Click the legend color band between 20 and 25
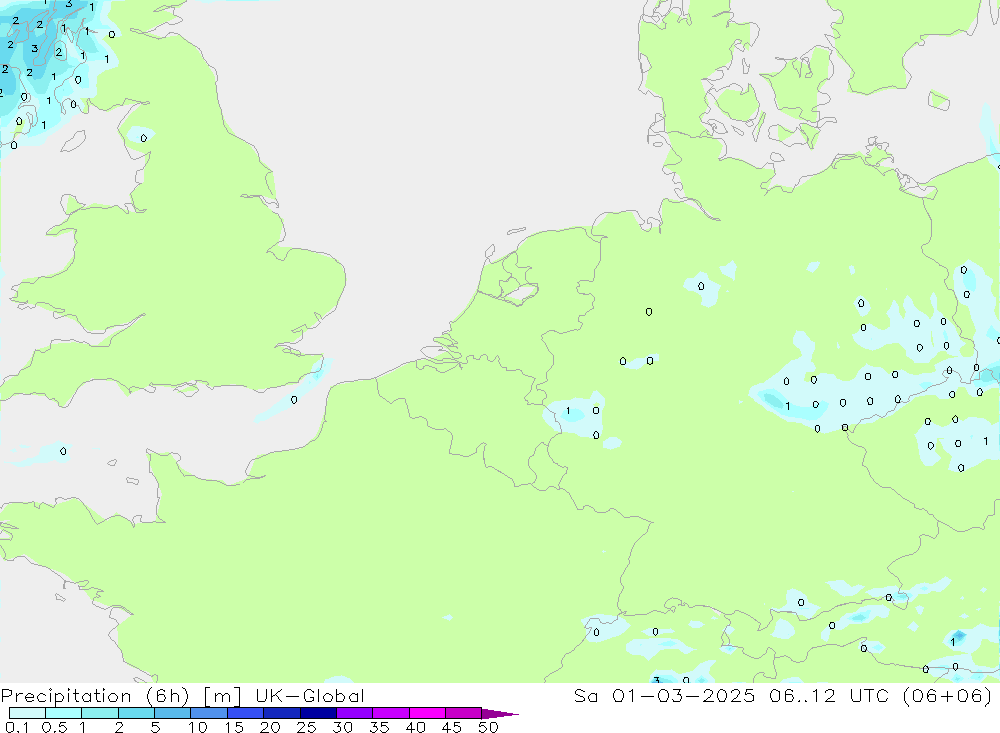The width and height of the screenshot is (1000, 733). [281, 713]
